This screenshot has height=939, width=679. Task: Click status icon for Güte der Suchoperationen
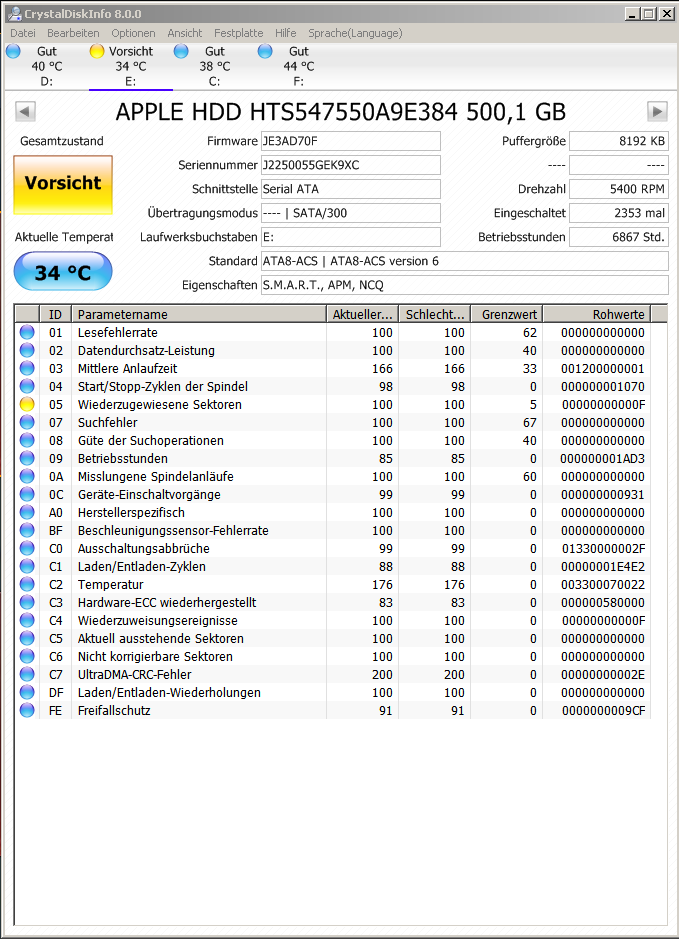point(27,440)
